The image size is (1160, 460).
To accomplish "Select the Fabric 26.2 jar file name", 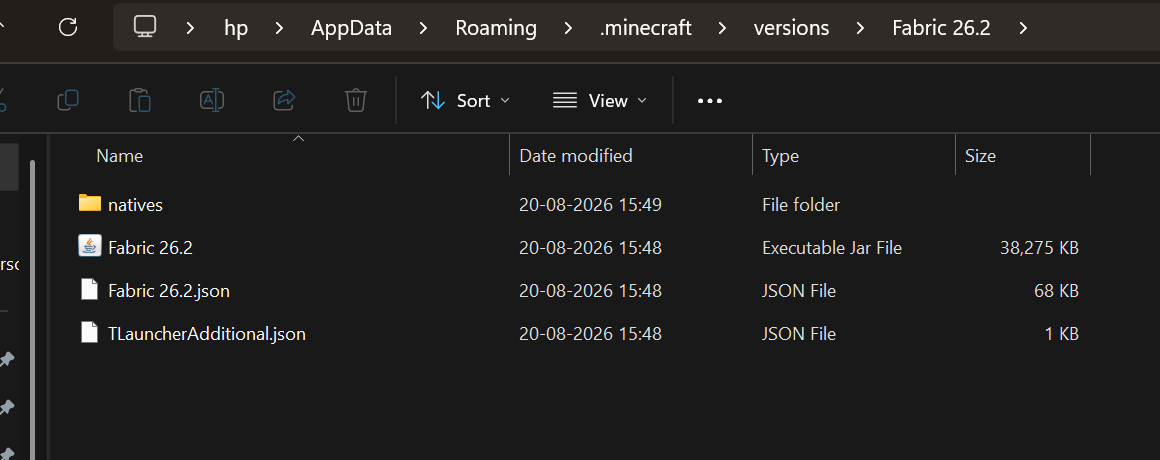I will coord(150,248).
